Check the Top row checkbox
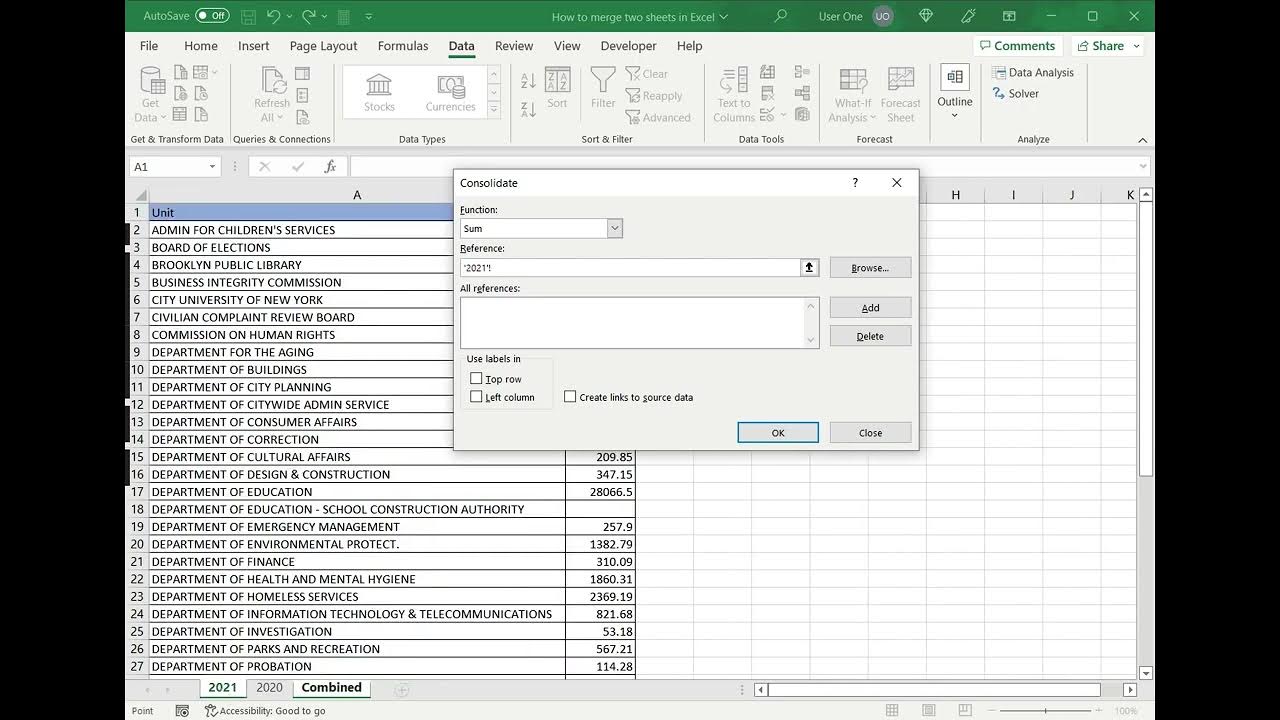The height and width of the screenshot is (720, 1280). [x=476, y=379]
